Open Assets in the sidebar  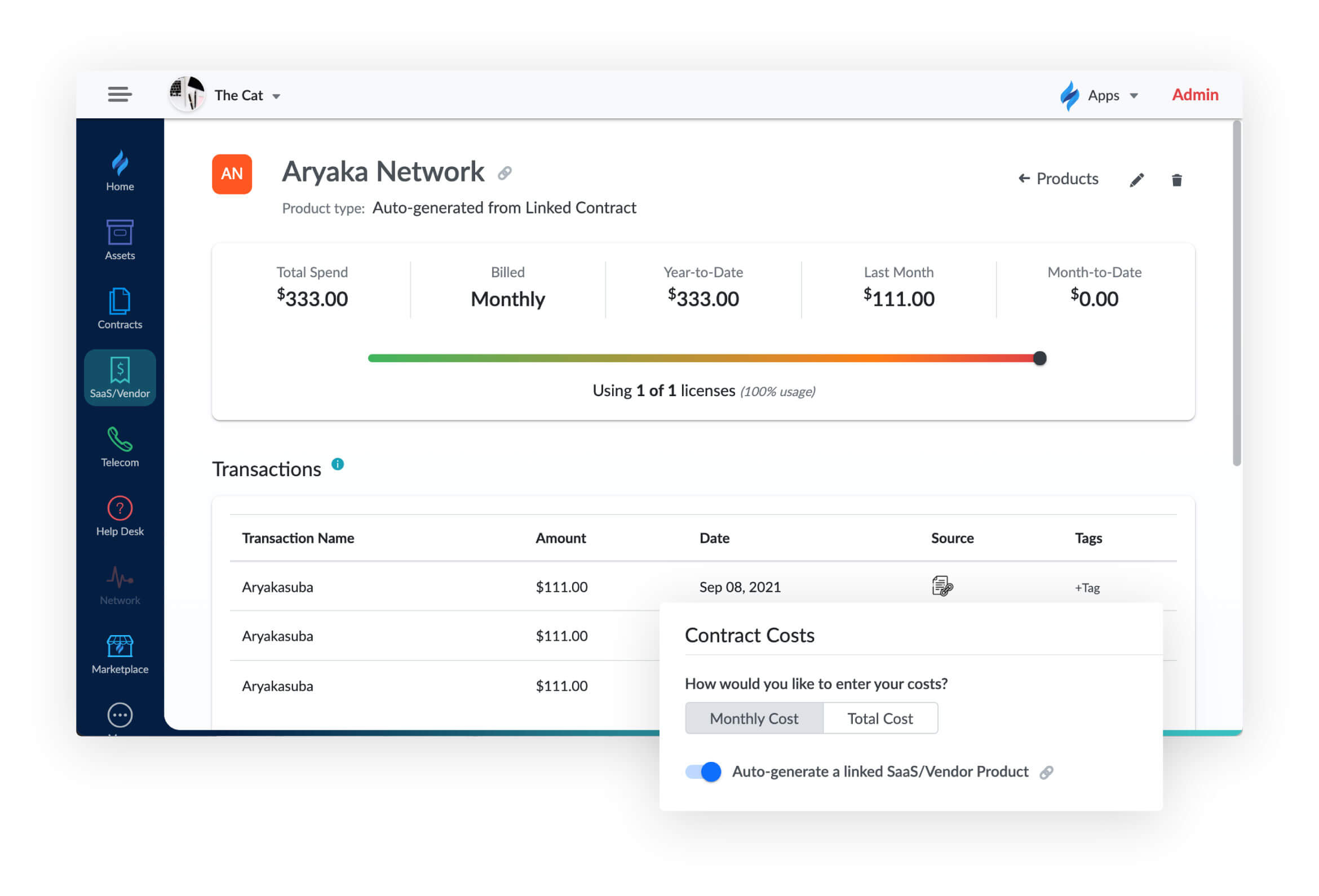coord(119,240)
